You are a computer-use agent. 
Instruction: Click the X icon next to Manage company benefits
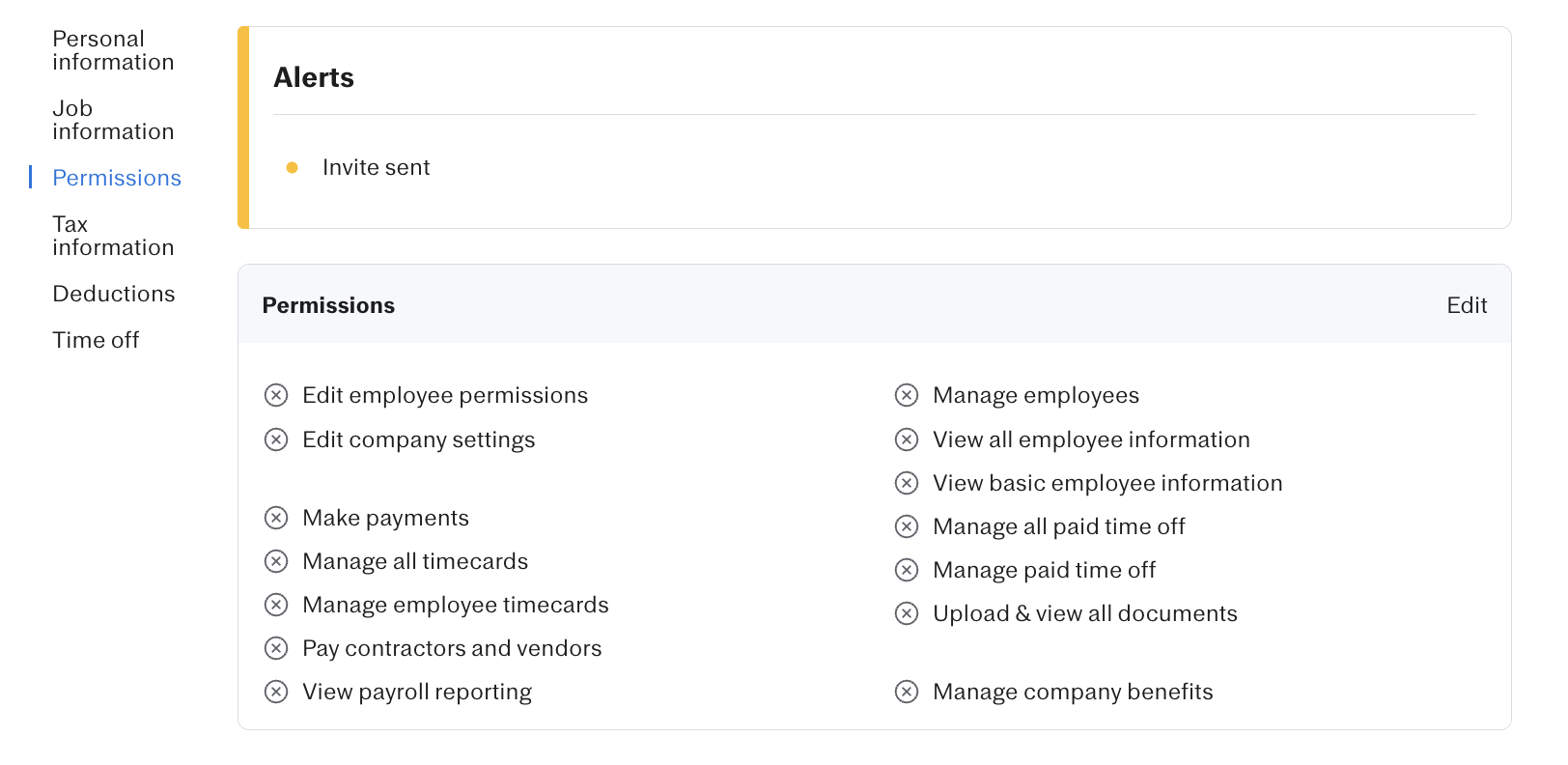pyautogui.click(x=907, y=692)
